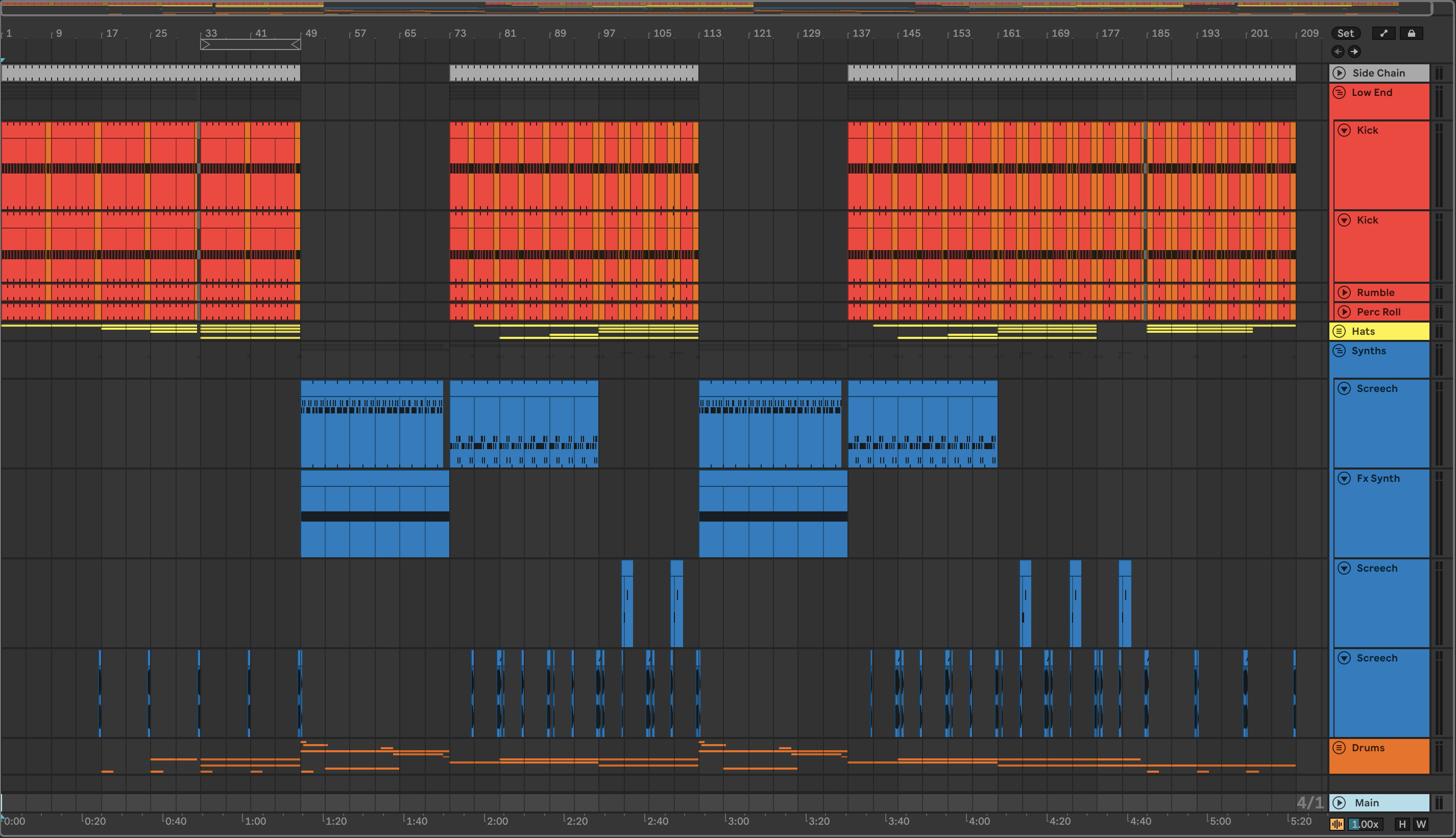Click the Drums group fold icon

click(1339, 748)
